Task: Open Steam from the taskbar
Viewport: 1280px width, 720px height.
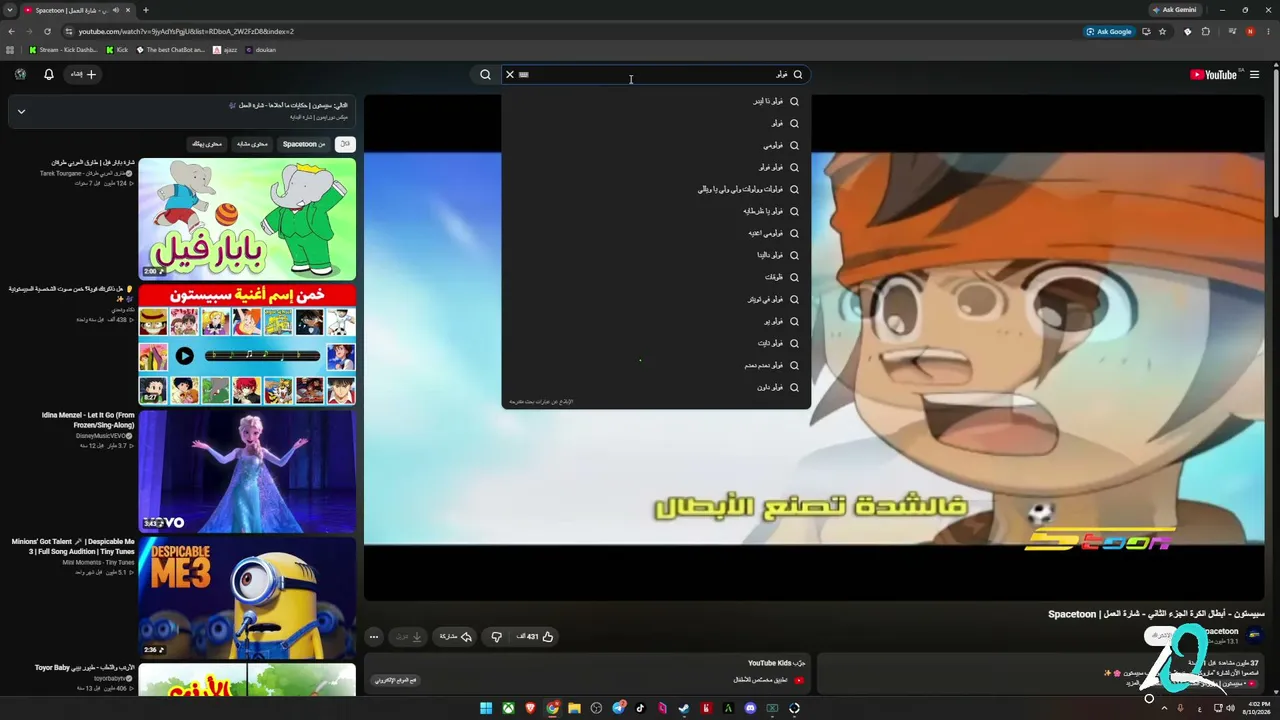Action: [x=684, y=708]
